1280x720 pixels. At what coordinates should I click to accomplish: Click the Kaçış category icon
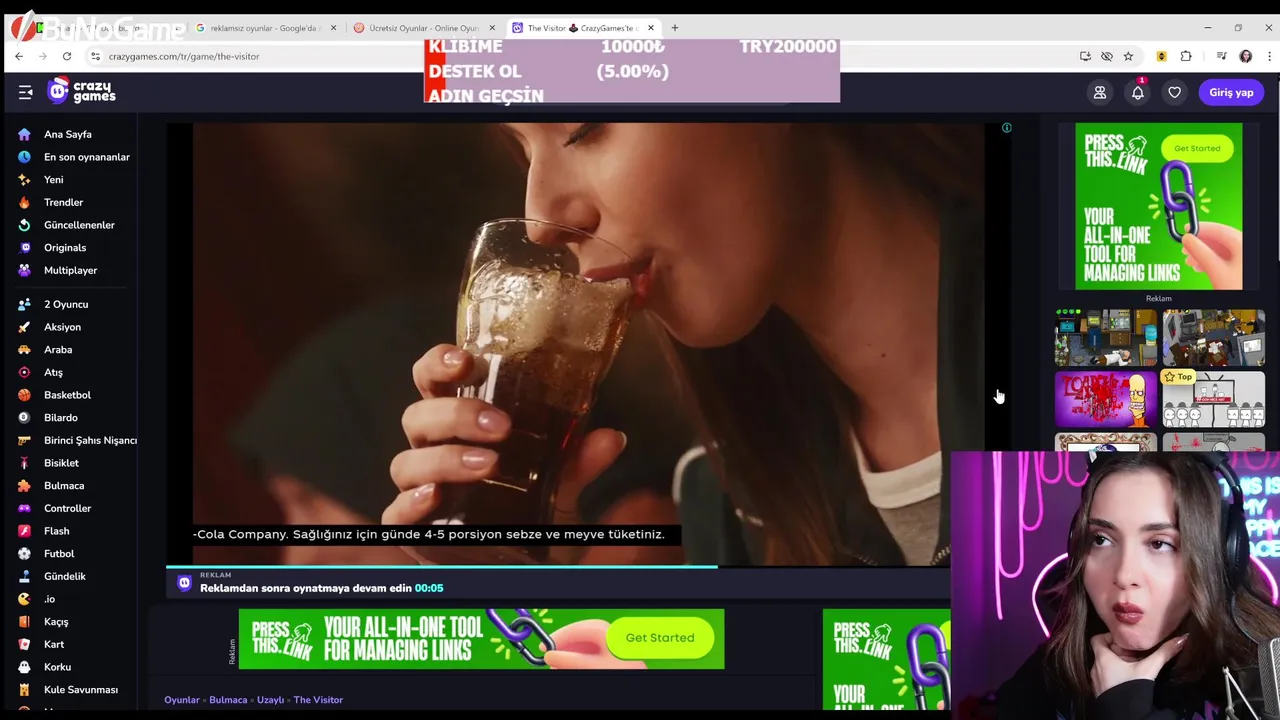pyautogui.click(x=24, y=622)
